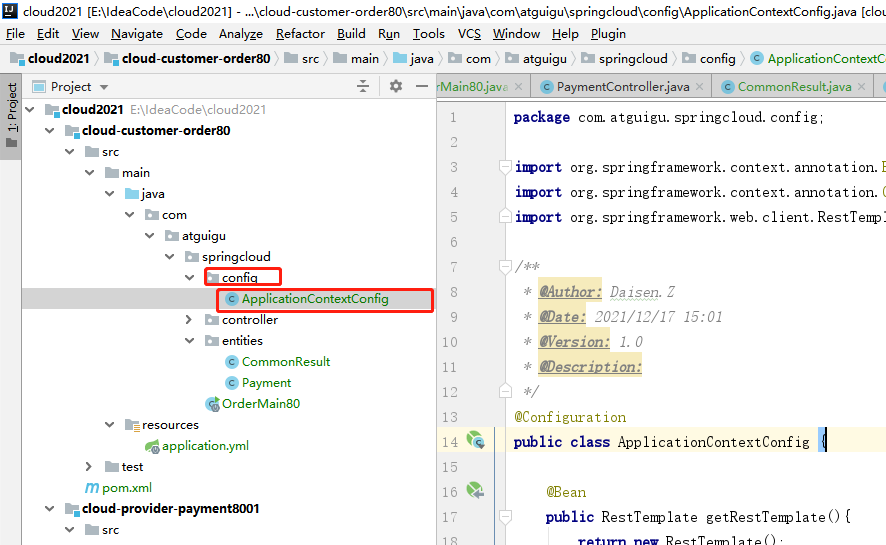Image resolution: width=886 pixels, height=545 pixels.
Task: Open the Build menu
Action: 351,34
